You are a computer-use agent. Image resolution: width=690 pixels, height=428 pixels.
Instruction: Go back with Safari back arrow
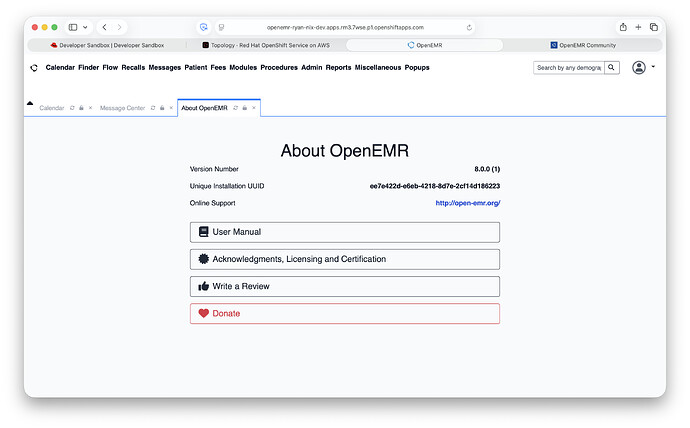(x=104, y=27)
